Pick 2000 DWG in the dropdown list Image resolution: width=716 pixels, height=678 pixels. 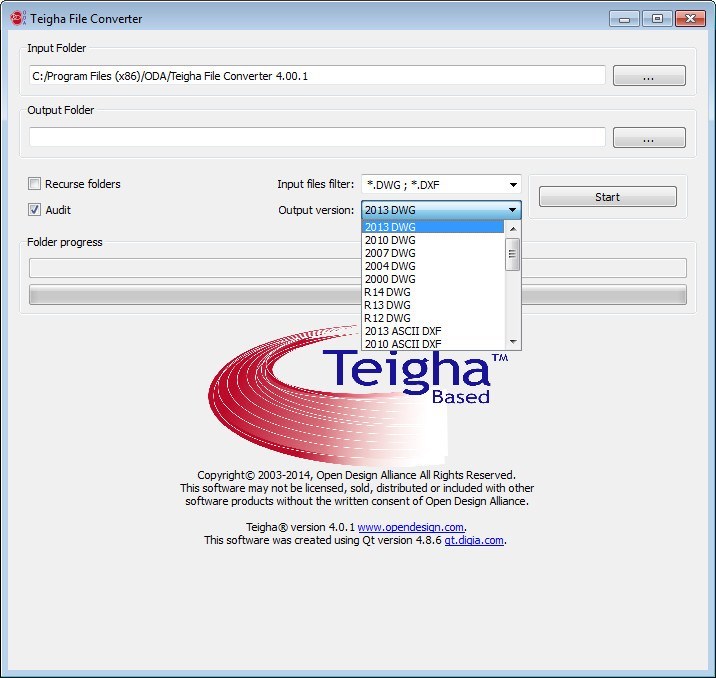click(x=432, y=279)
